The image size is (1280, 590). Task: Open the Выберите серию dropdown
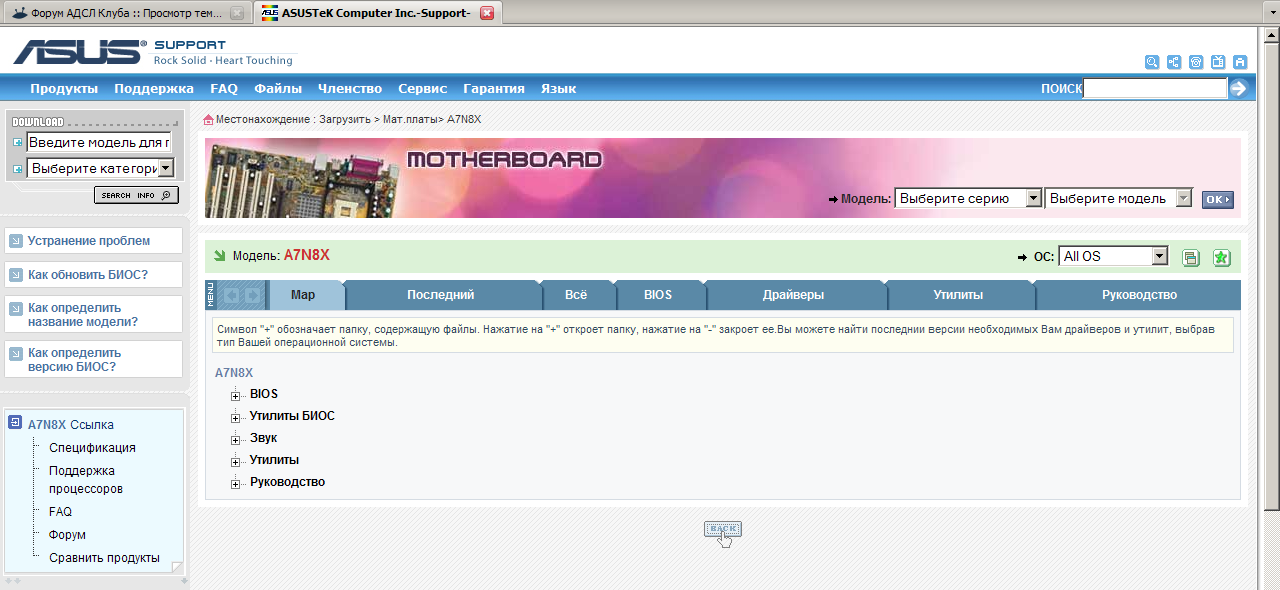(x=968, y=198)
